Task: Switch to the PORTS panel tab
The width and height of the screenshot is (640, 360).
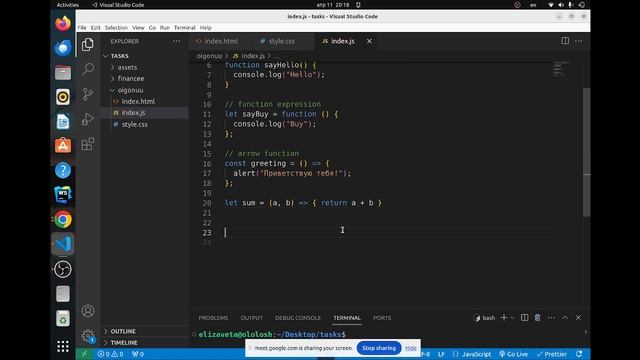Action: pos(382,318)
